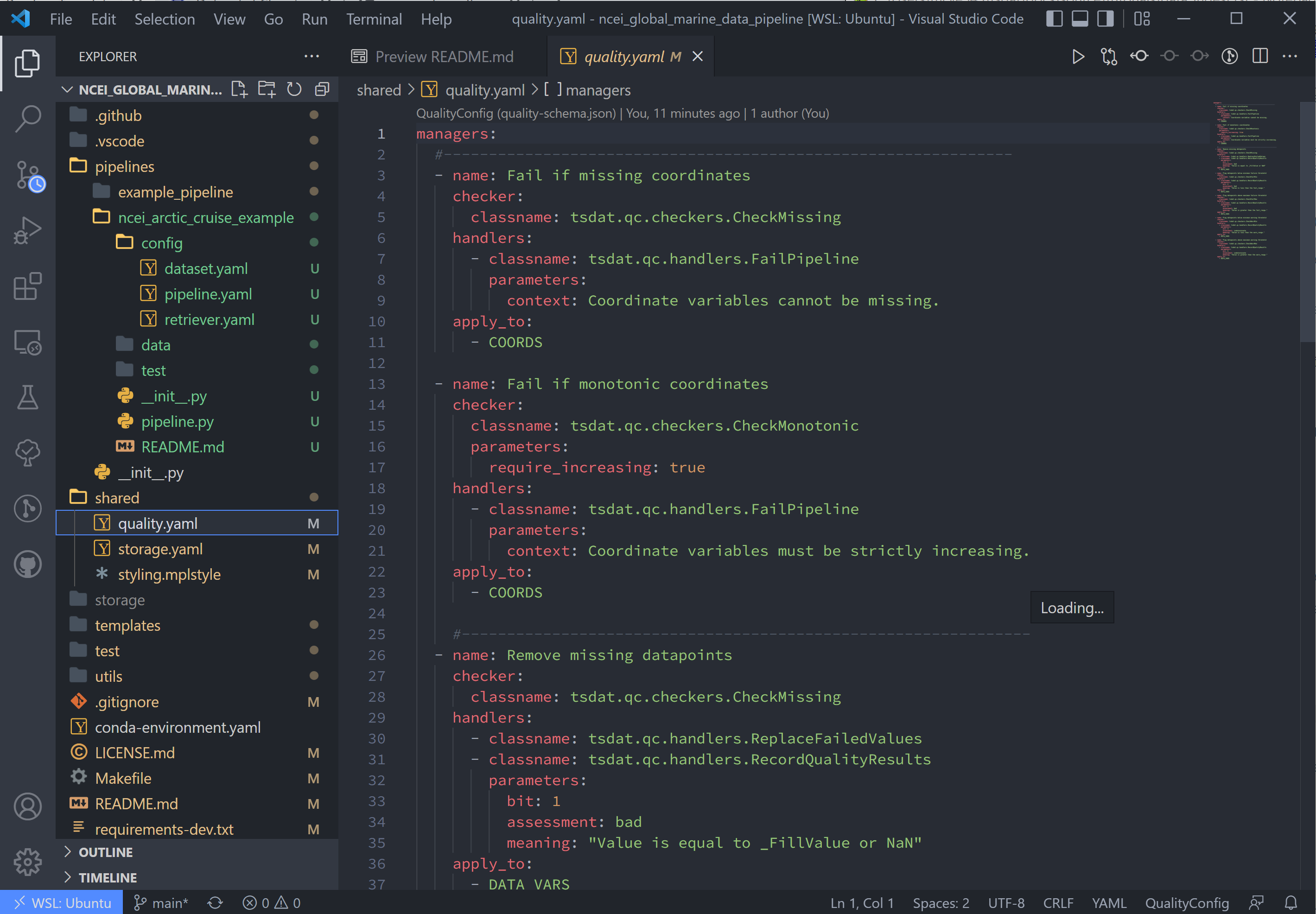Open the Run and Debug view

(x=27, y=230)
